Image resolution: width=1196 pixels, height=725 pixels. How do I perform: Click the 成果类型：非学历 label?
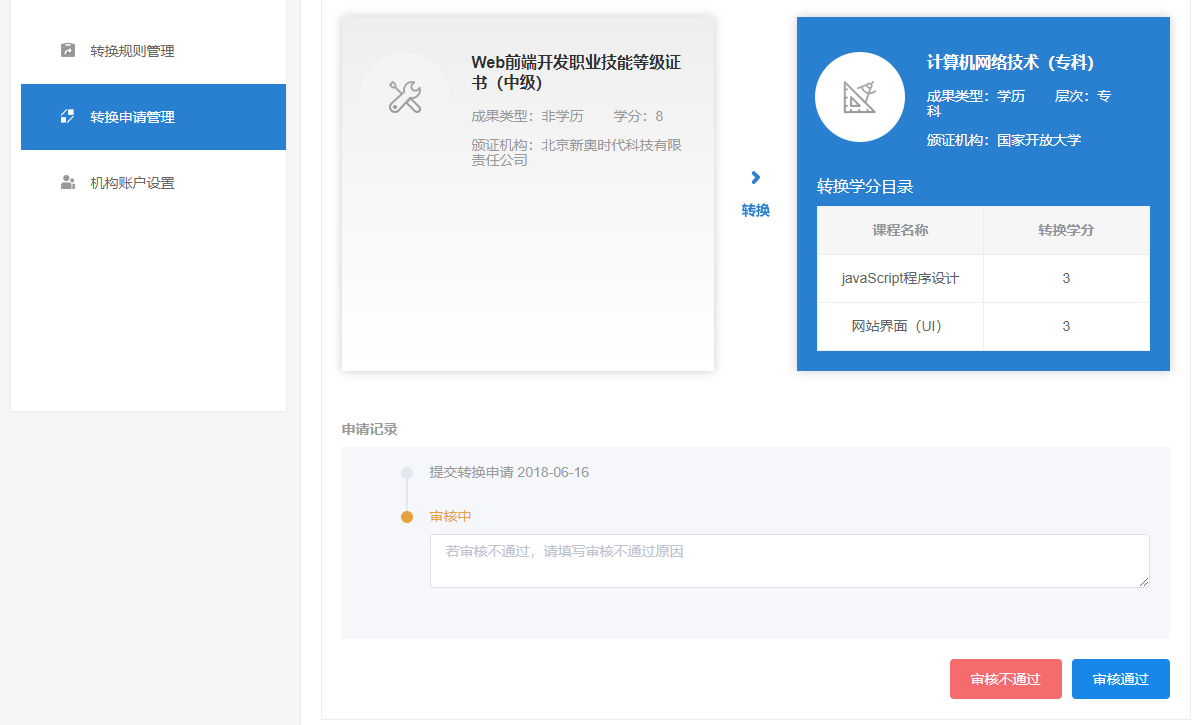[527, 116]
